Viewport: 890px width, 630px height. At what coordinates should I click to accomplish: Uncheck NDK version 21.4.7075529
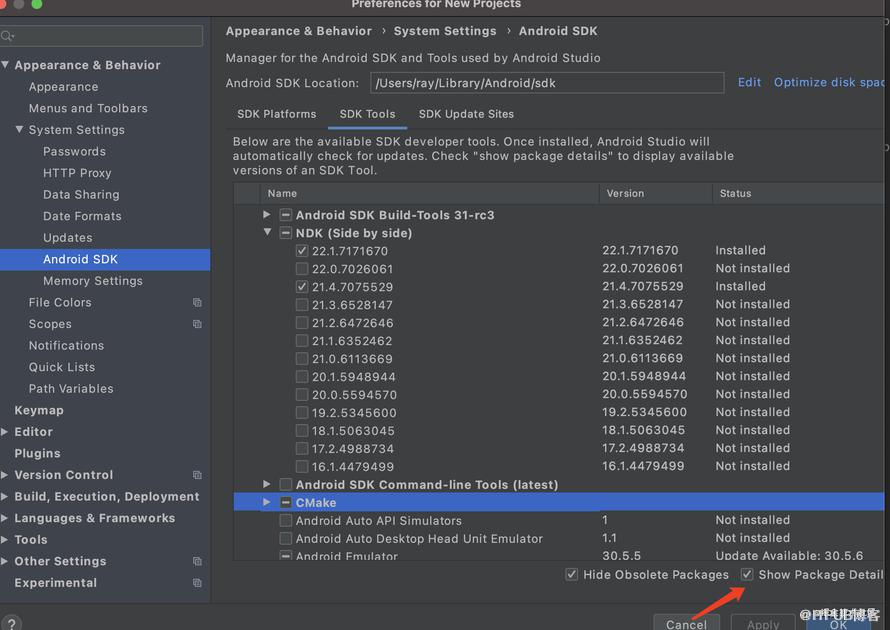tap(302, 287)
